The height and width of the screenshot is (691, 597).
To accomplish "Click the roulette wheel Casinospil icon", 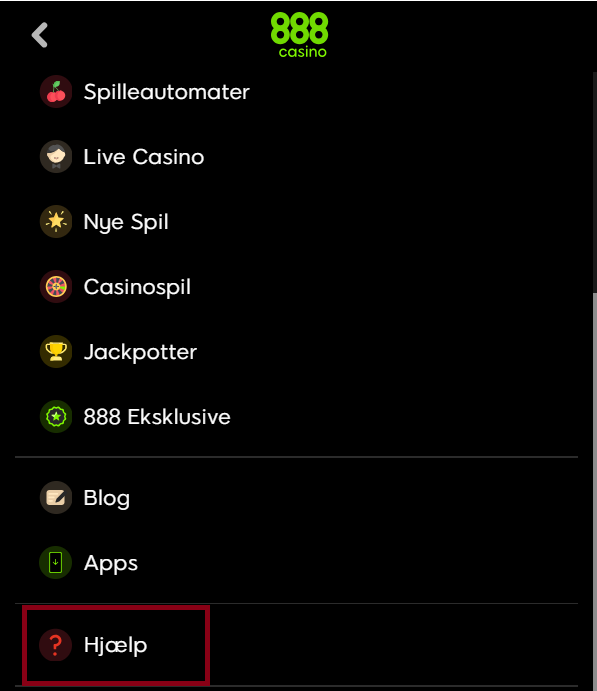I will pyautogui.click(x=56, y=286).
